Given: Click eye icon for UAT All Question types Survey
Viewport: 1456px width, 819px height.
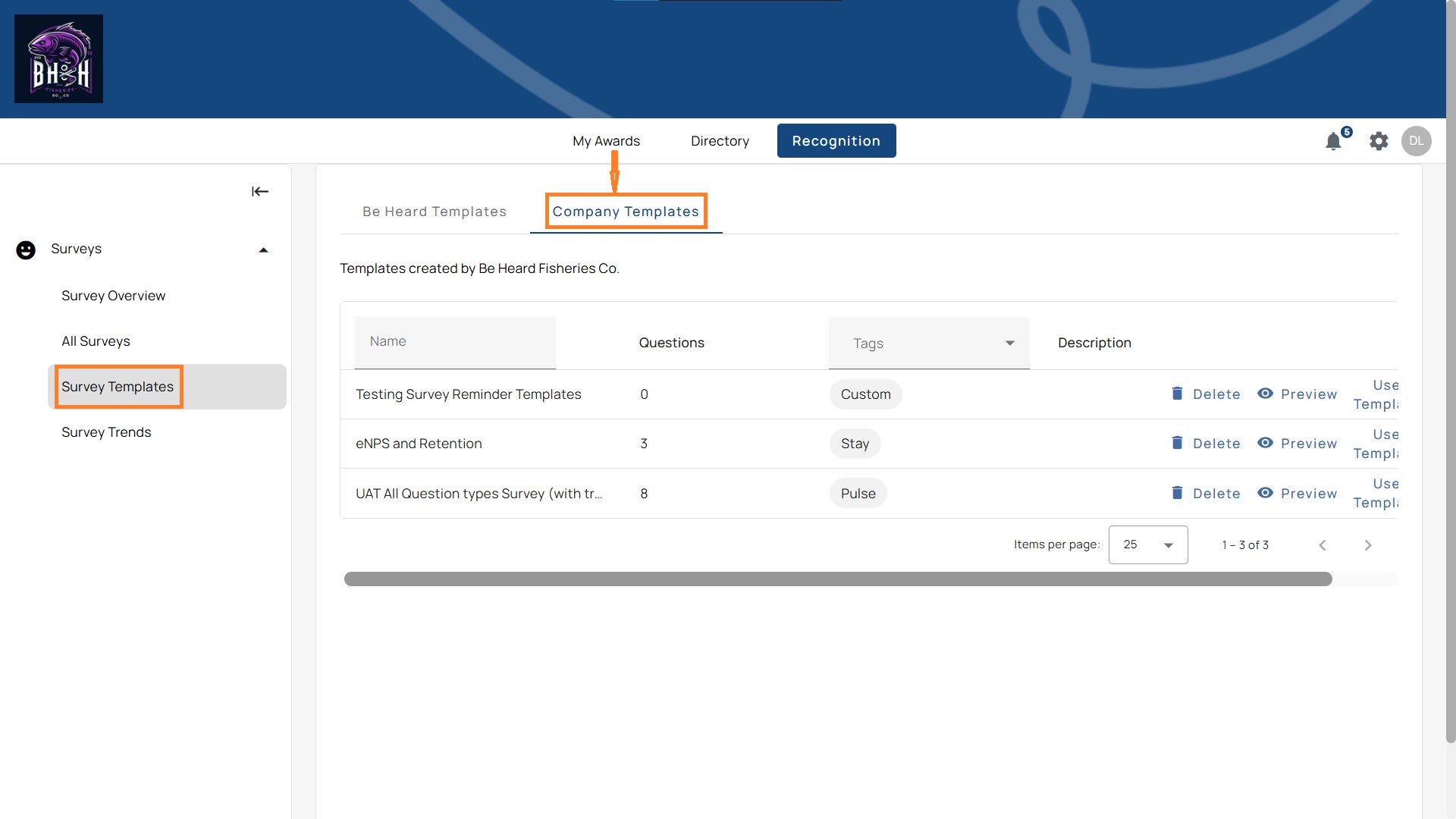Looking at the screenshot, I should coord(1265,493).
